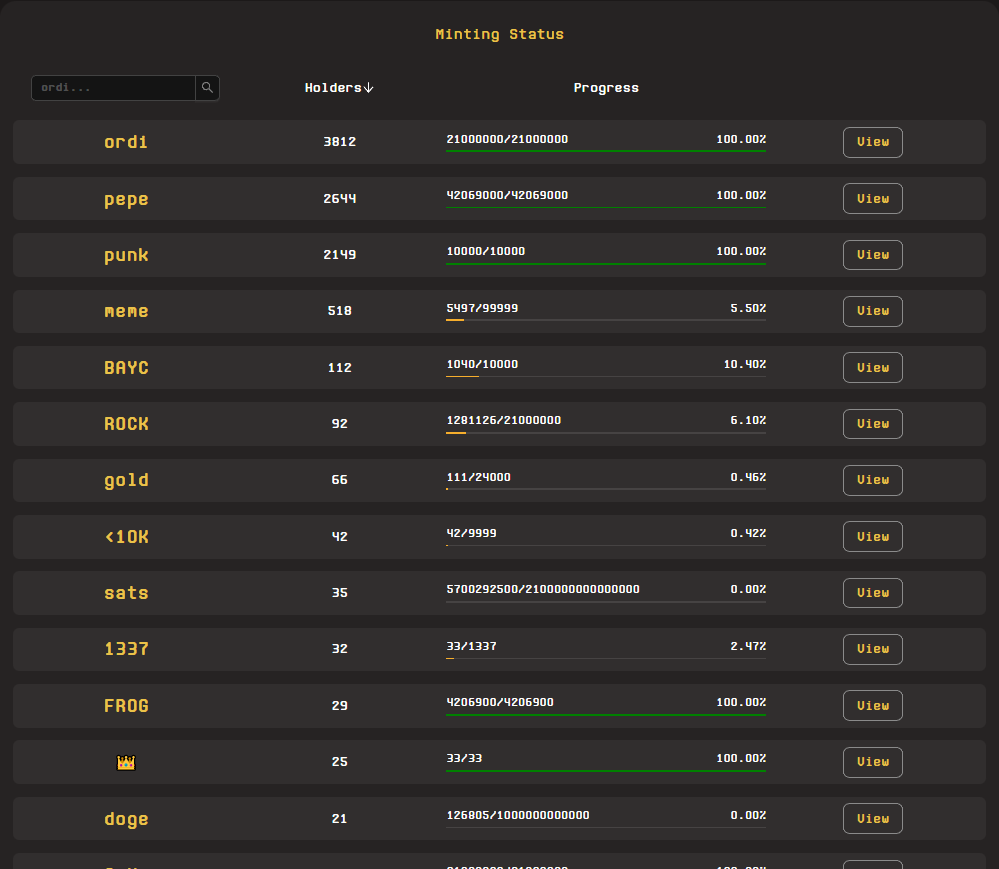
Task: Click supply text 126805/1000000000000
Action: pyautogui.click(x=518, y=815)
